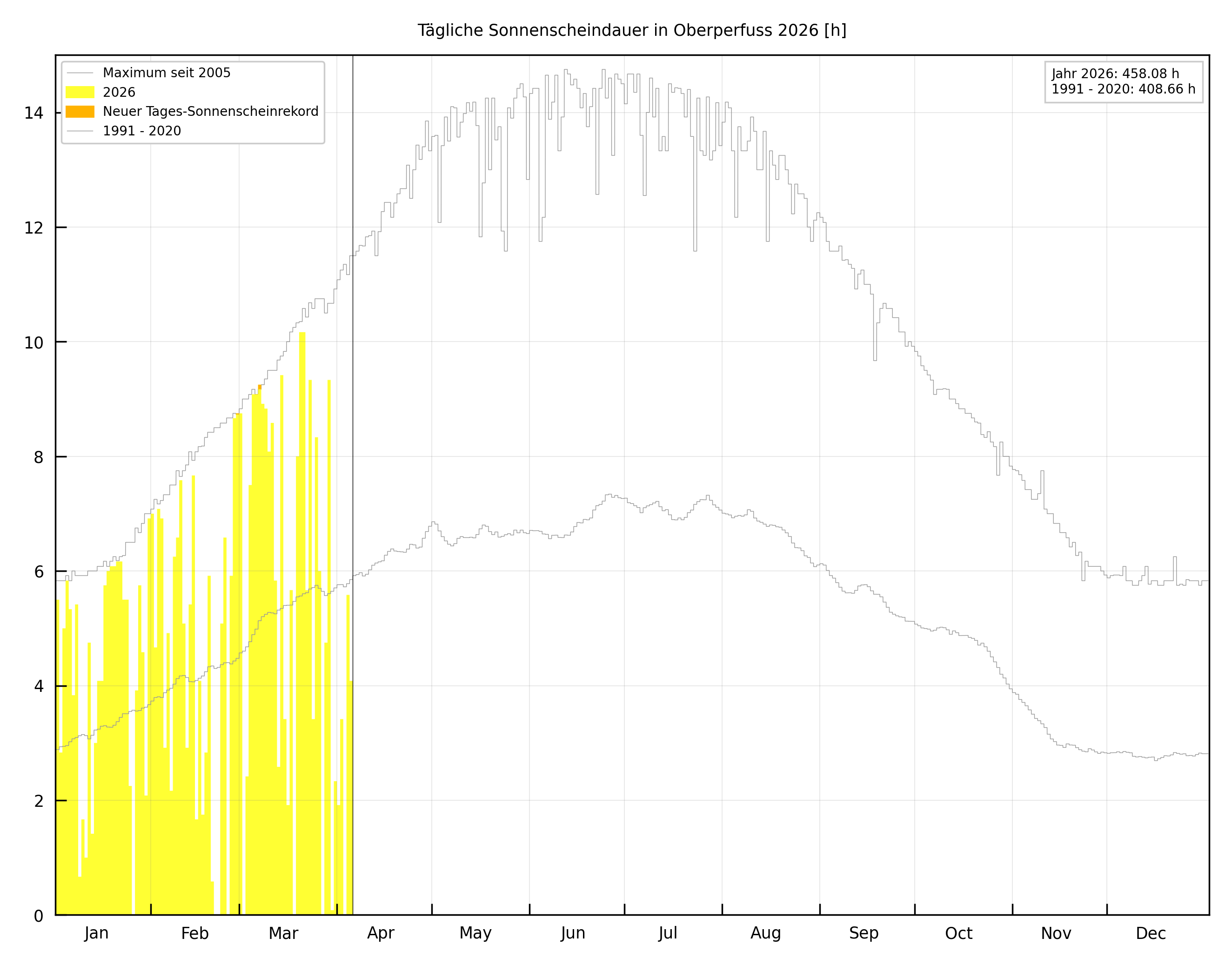Click the orange Neuer Tages-Sonnenscheinrekord swatch
The height and width of the screenshot is (965, 1232).
[x=80, y=111]
